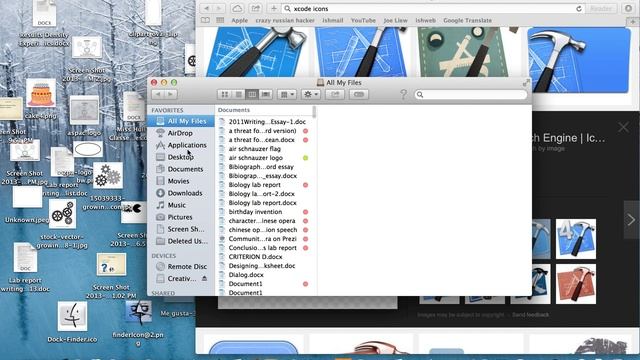The width and height of the screenshot is (640, 360).
Task: Expand the Finder window to full screen
Action: coord(526,83)
